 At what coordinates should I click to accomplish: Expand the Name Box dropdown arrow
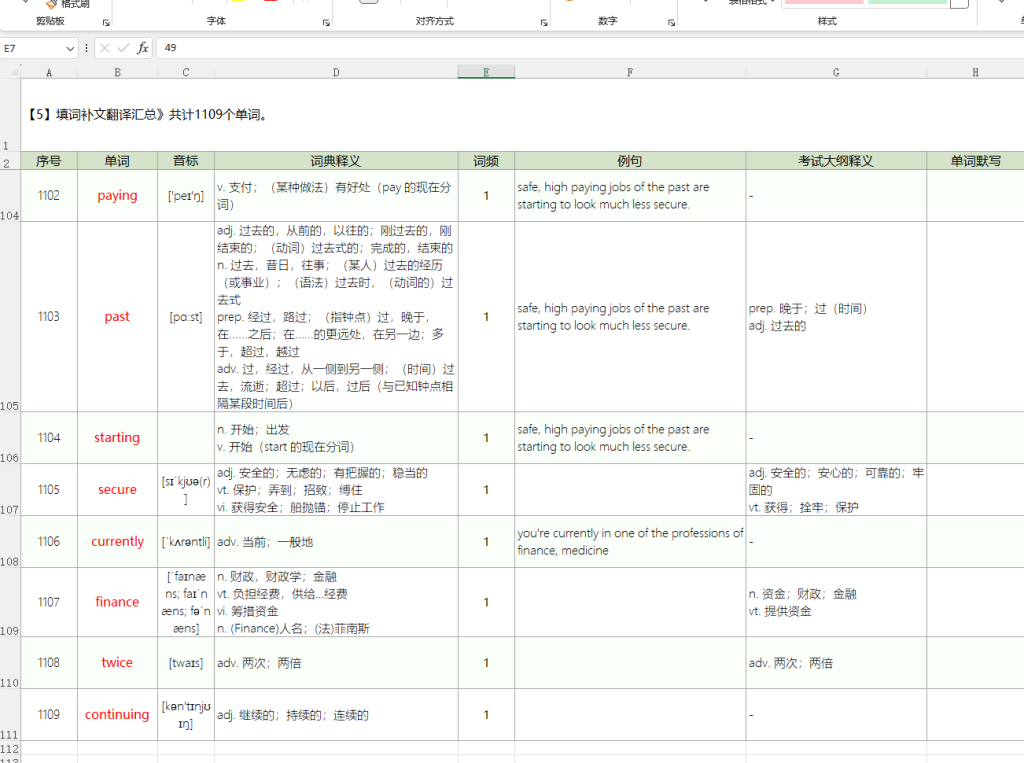pyautogui.click(x=70, y=48)
